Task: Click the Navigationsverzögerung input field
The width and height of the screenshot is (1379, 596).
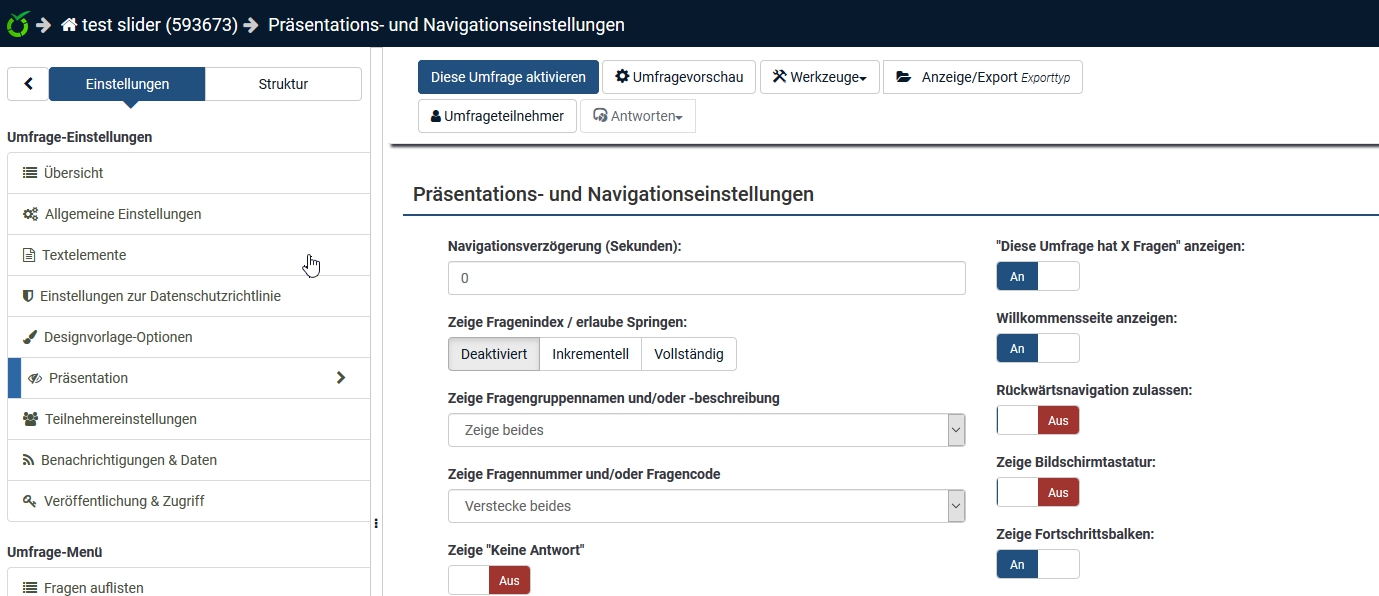Action: point(706,278)
